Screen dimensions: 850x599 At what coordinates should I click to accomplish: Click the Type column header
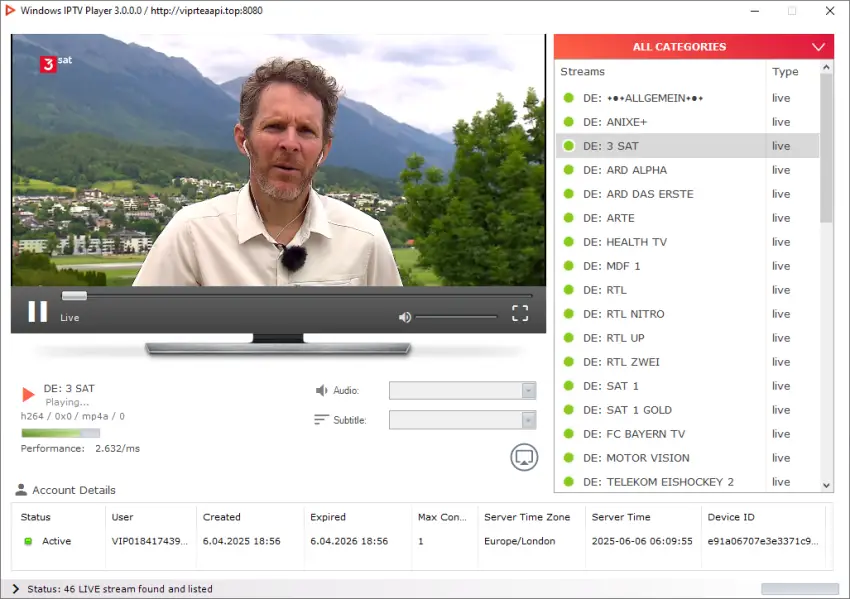pyautogui.click(x=785, y=72)
